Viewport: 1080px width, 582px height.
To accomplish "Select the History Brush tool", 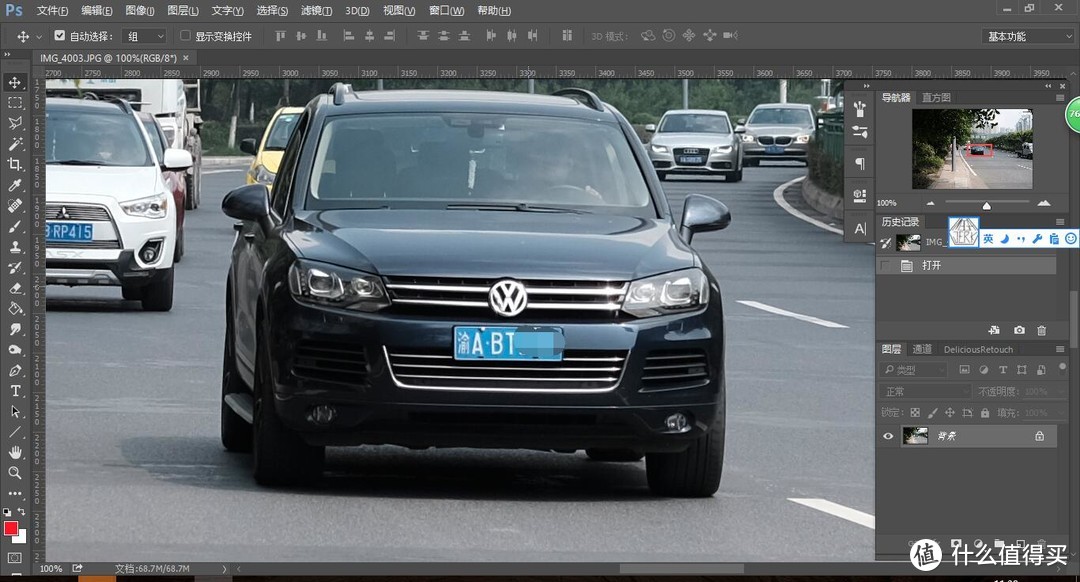I will pyautogui.click(x=14, y=267).
